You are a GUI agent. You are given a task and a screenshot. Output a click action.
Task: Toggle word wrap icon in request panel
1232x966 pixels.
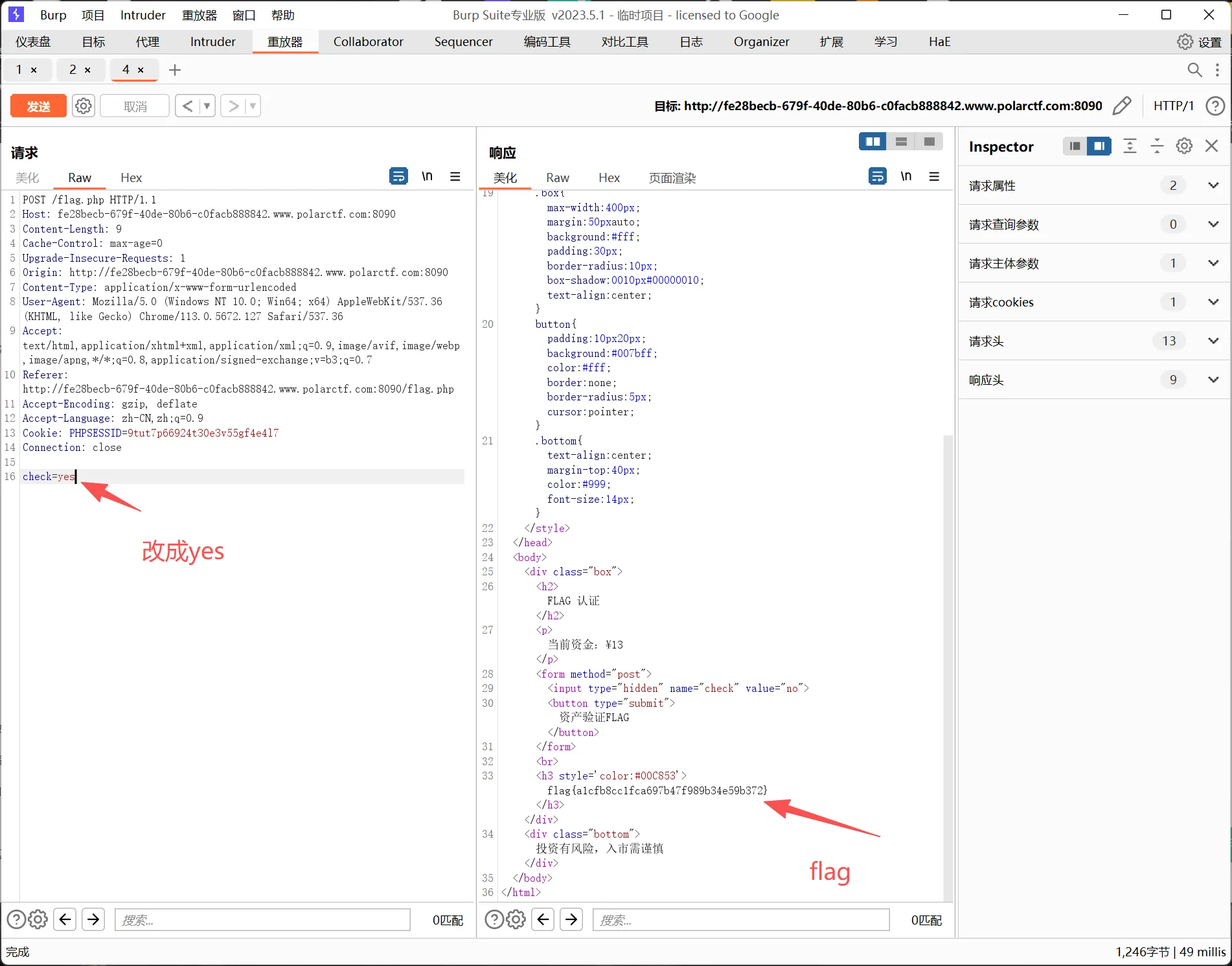pyautogui.click(x=398, y=176)
